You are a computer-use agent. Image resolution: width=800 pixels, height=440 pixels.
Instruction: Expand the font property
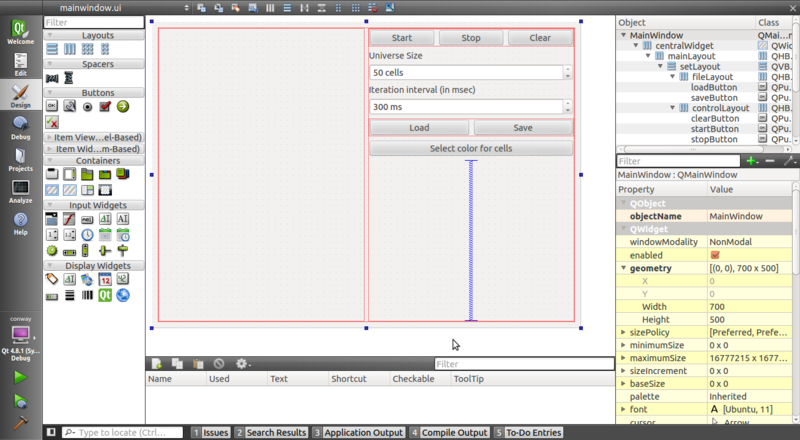[x=623, y=409]
